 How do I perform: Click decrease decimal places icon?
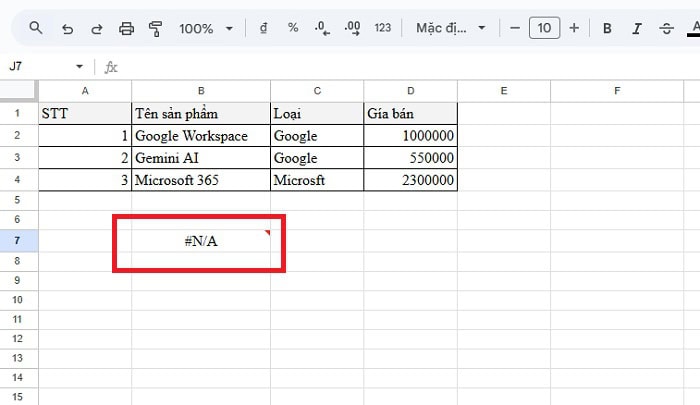(x=322, y=28)
